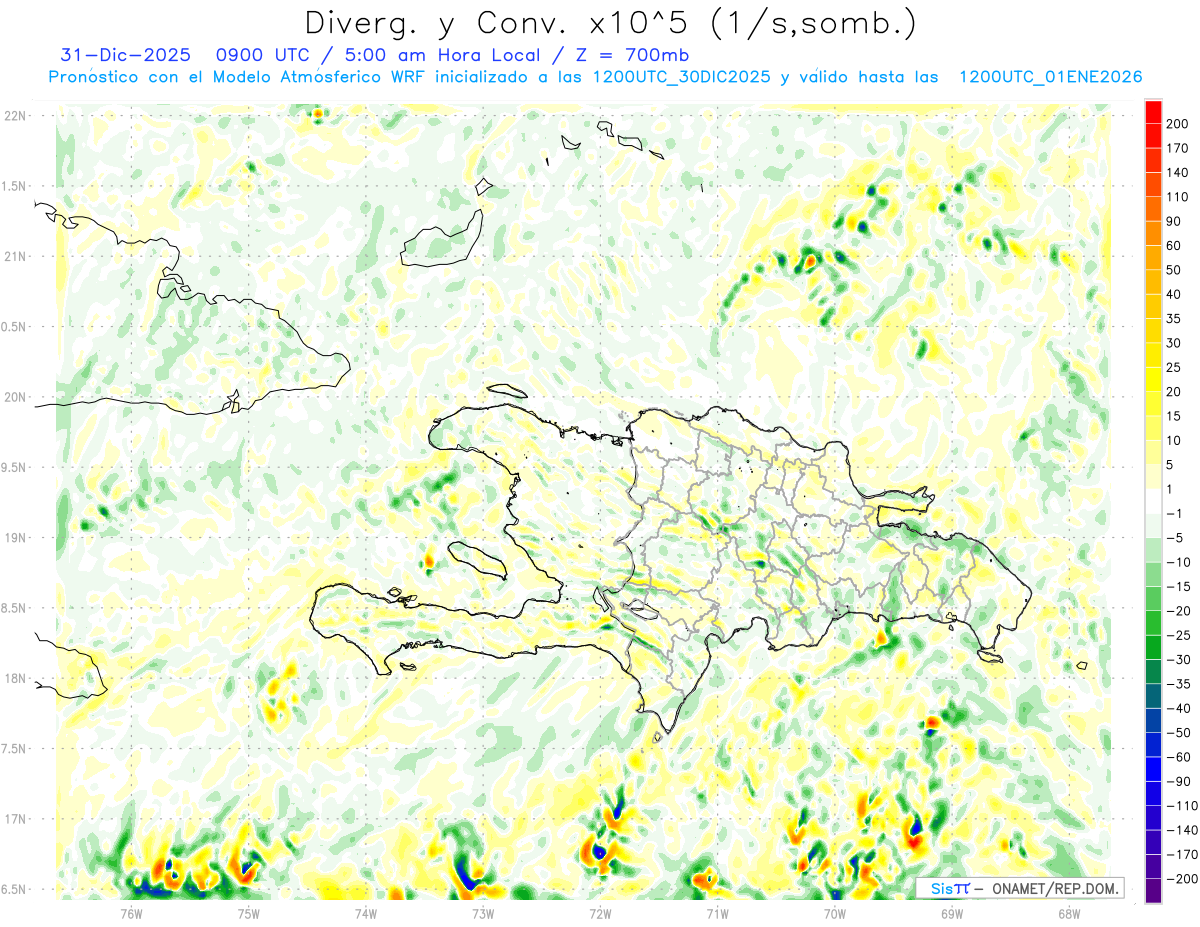The width and height of the screenshot is (1200, 927).
Task: Click the '140' value on the color scale
Action: point(1178,173)
